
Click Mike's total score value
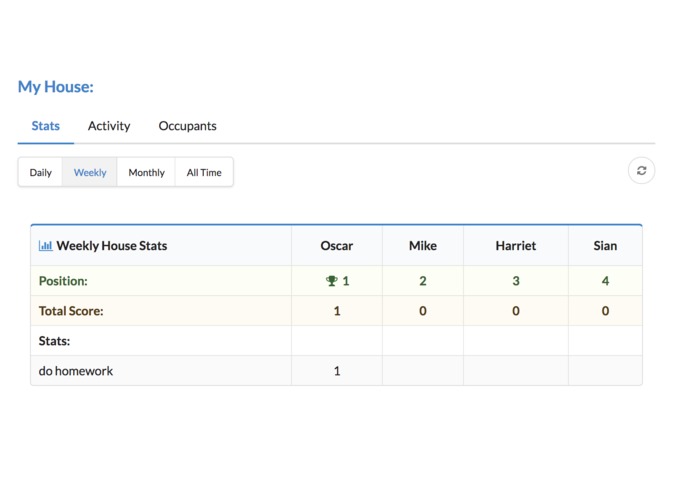[x=423, y=311]
